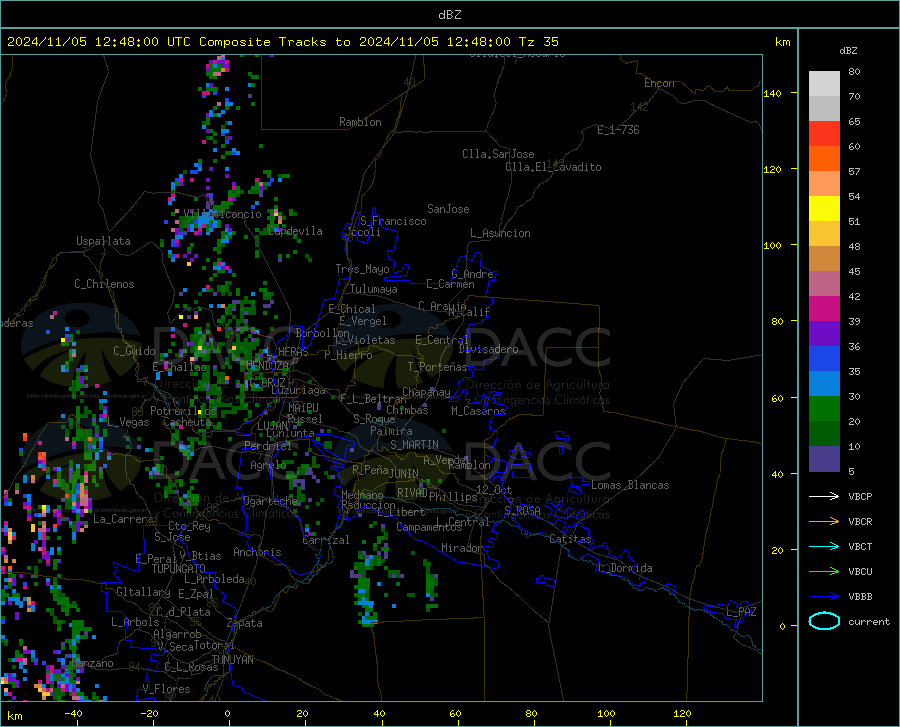The width and height of the screenshot is (900, 727).
Task: Pick the red 60–65 dBZ color band
Action: click(x=824, y=134)
